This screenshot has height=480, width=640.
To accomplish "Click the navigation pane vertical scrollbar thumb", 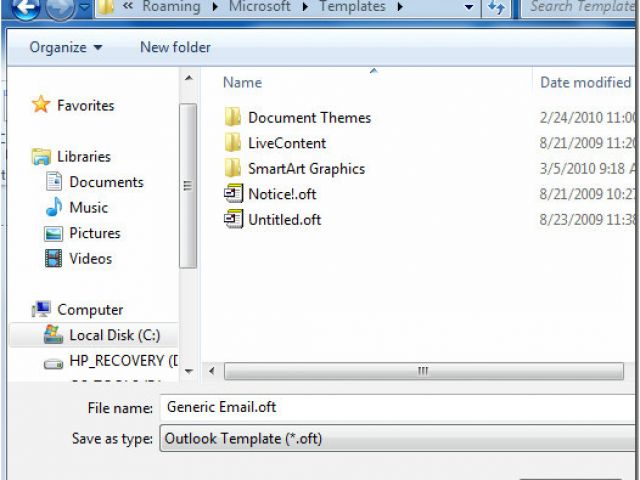I will tap(188, 186).
